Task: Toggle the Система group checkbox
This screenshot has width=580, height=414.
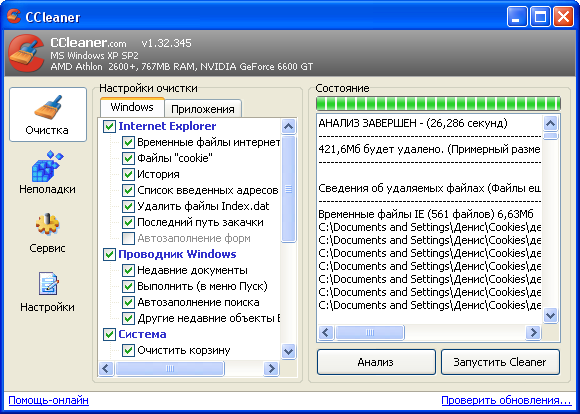Action: click(109, 334)
